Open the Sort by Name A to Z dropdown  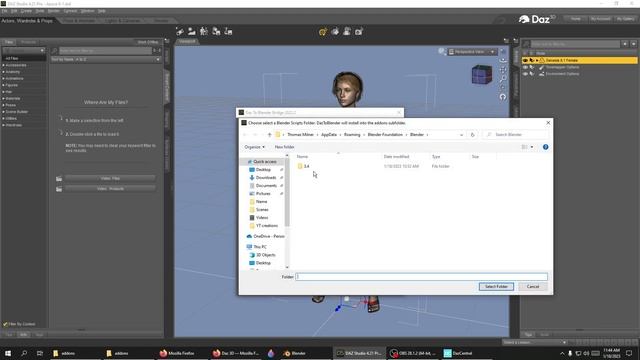[x=106, y=60]
